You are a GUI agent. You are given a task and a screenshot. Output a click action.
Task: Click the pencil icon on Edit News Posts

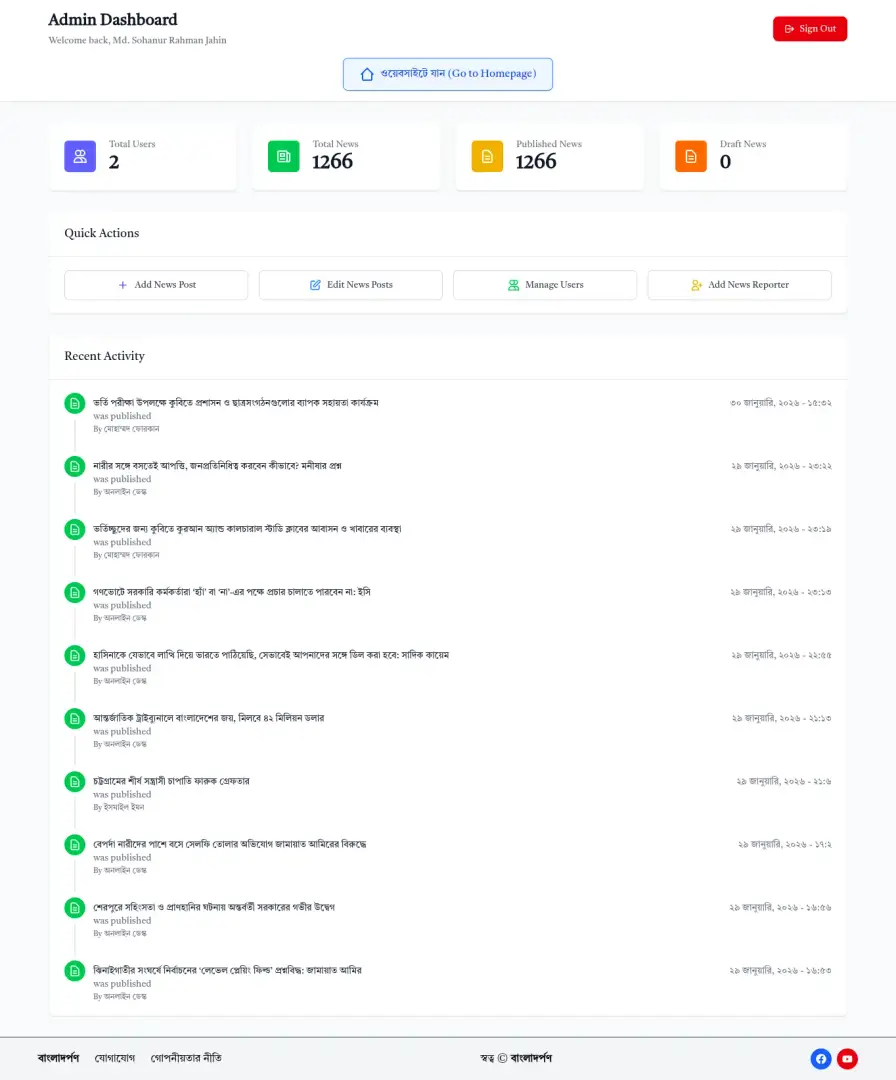tap(314, 285)
